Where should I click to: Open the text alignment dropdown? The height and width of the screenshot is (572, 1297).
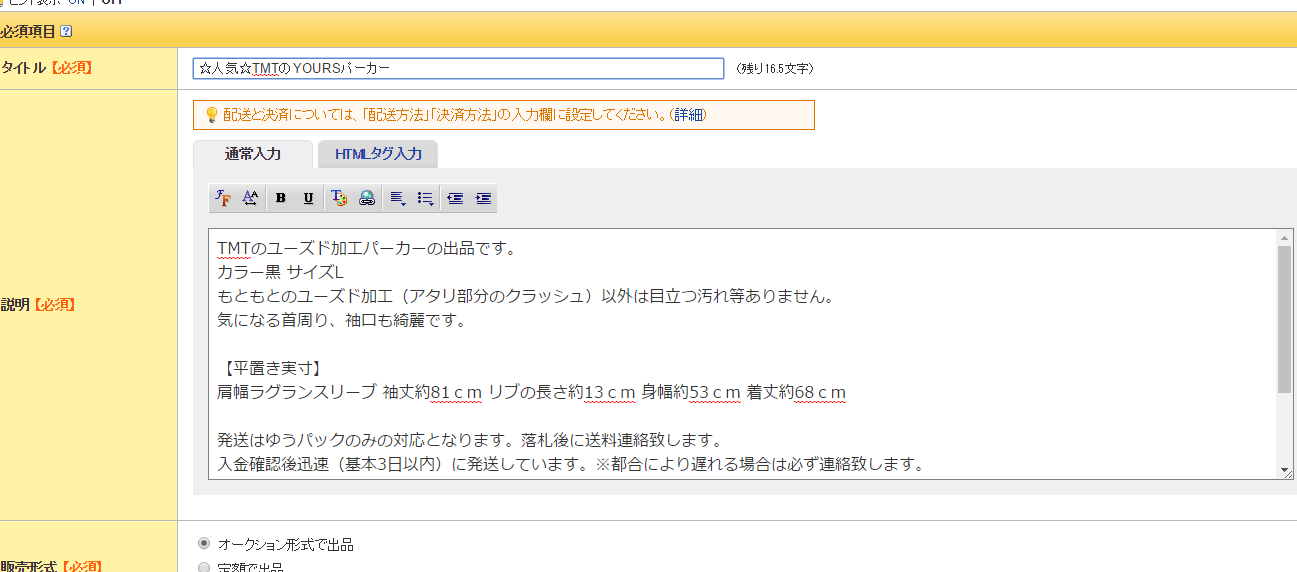(397, 198)
